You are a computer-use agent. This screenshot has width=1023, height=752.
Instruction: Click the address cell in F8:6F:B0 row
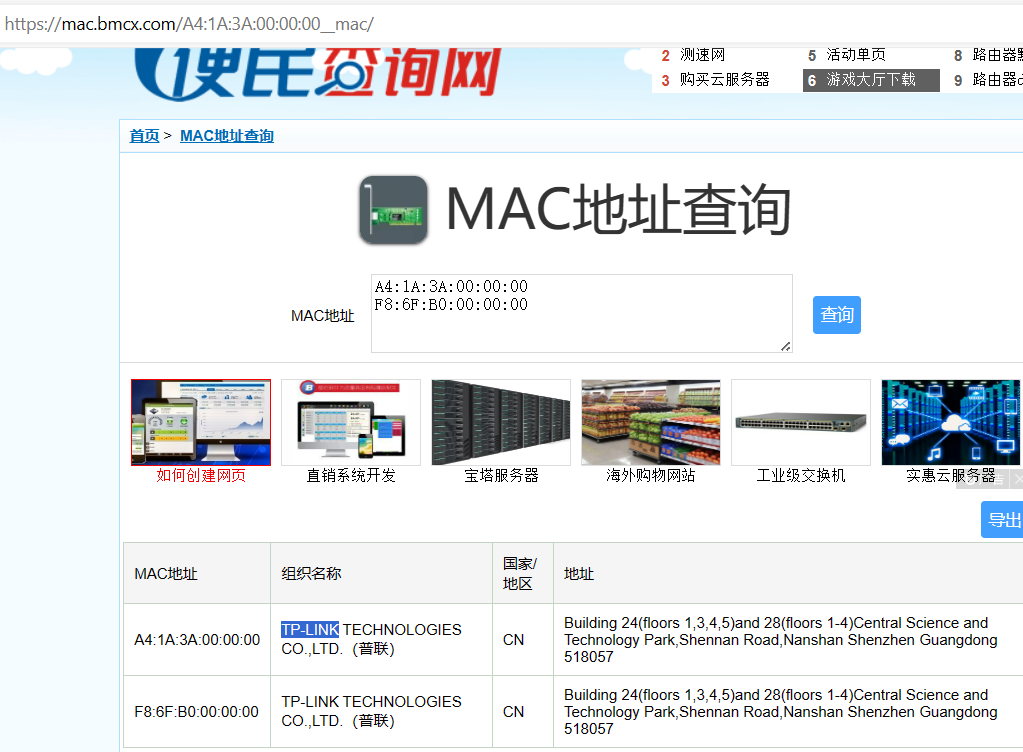[788, 712]
